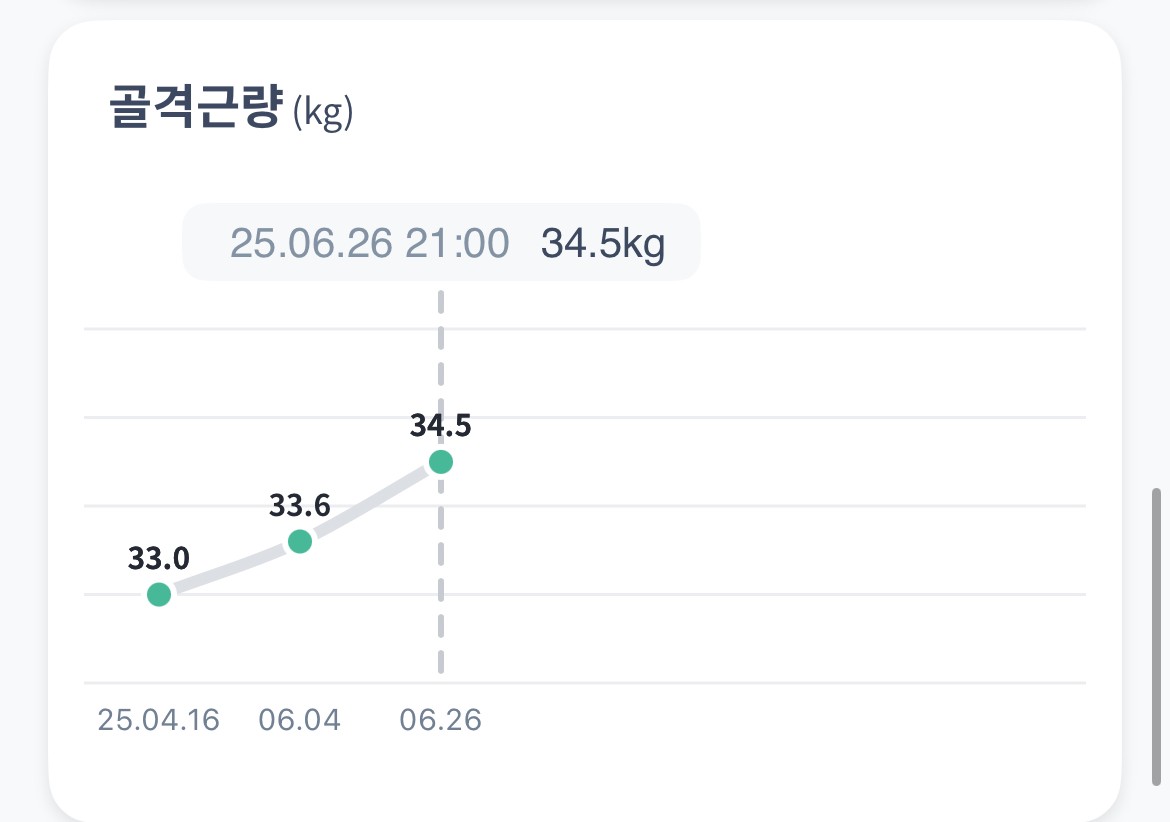This screenshot has width=1170, height=822.
Task: Click the 34.5 label above the point
Action: coord(440,426)
